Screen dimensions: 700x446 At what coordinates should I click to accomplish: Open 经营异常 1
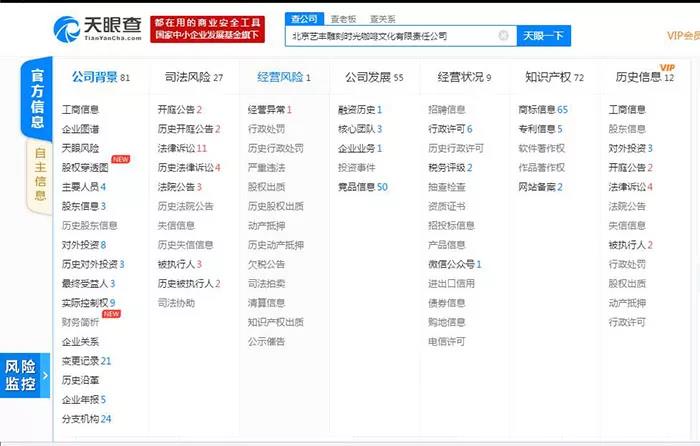pos(270,109)
